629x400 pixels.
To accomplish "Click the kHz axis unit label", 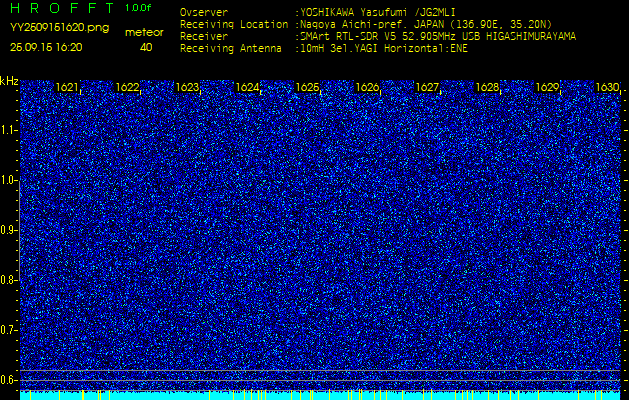I will [x=9, y=81].
